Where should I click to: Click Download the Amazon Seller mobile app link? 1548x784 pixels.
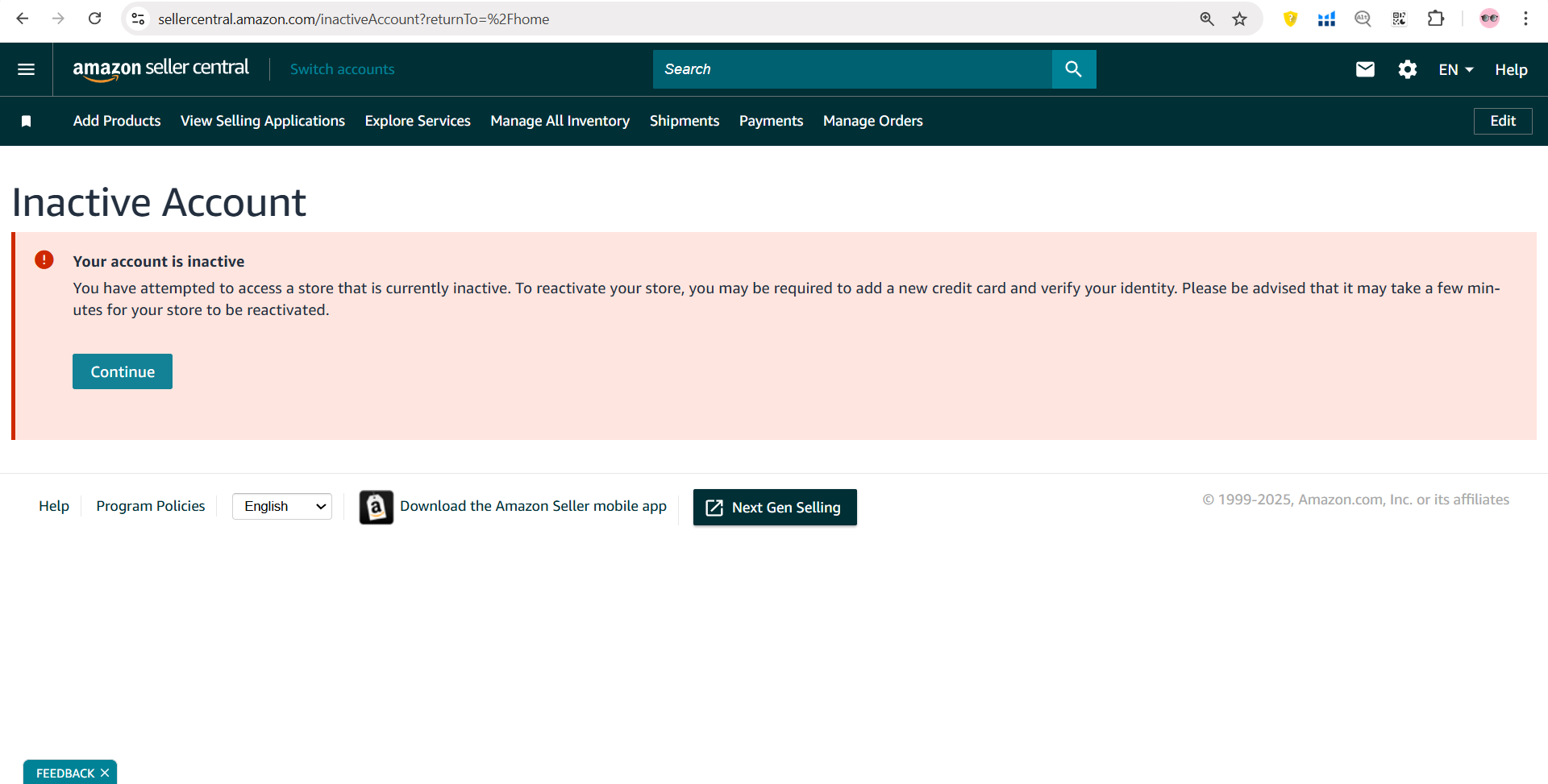[x=533, y=506]
